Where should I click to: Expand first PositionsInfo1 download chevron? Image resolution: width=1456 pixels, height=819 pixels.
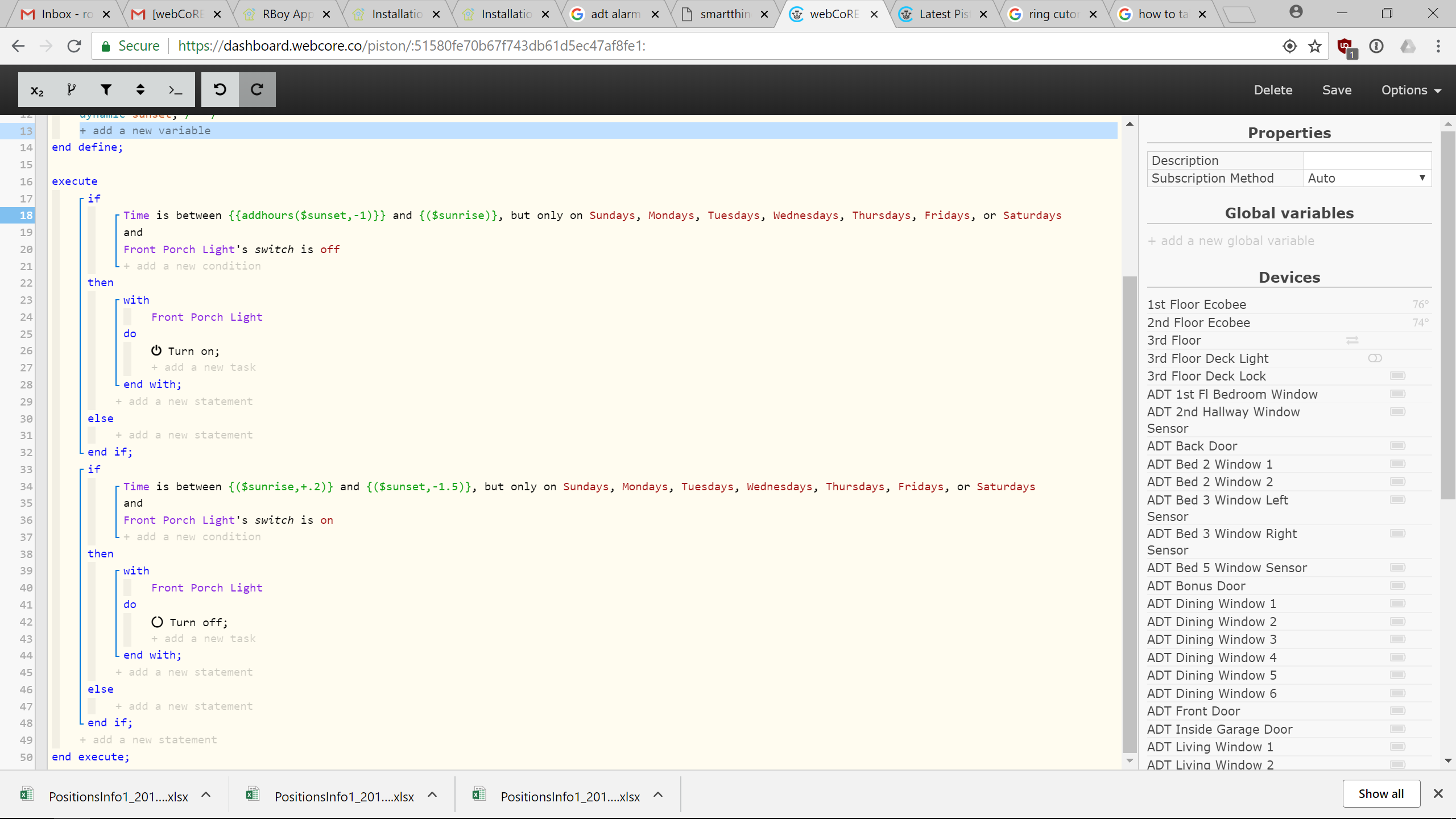(x=206, y=795)
